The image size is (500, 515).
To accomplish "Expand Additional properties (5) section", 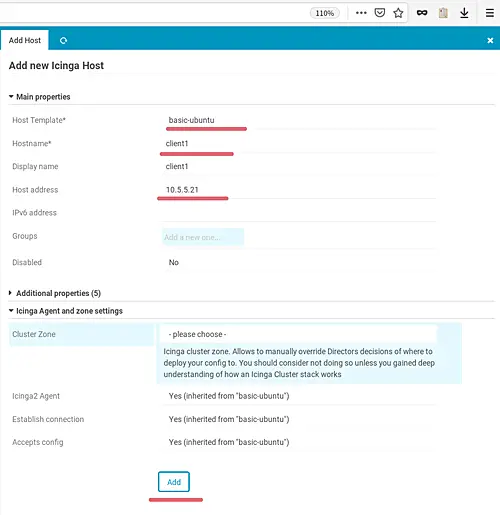I will click(55, 293).
